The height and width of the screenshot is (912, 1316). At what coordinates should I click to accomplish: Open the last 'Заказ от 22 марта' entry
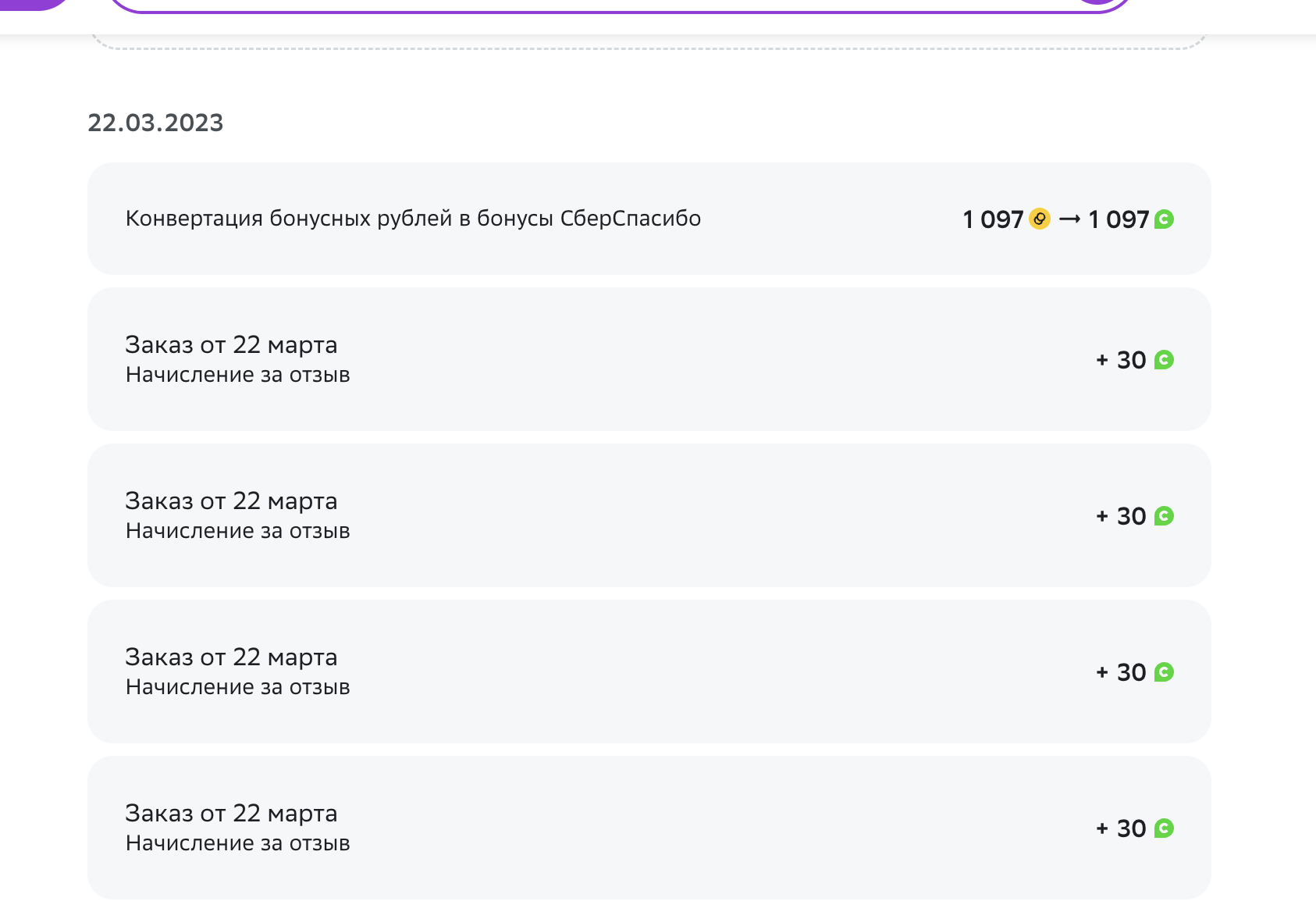click(649, 828)
